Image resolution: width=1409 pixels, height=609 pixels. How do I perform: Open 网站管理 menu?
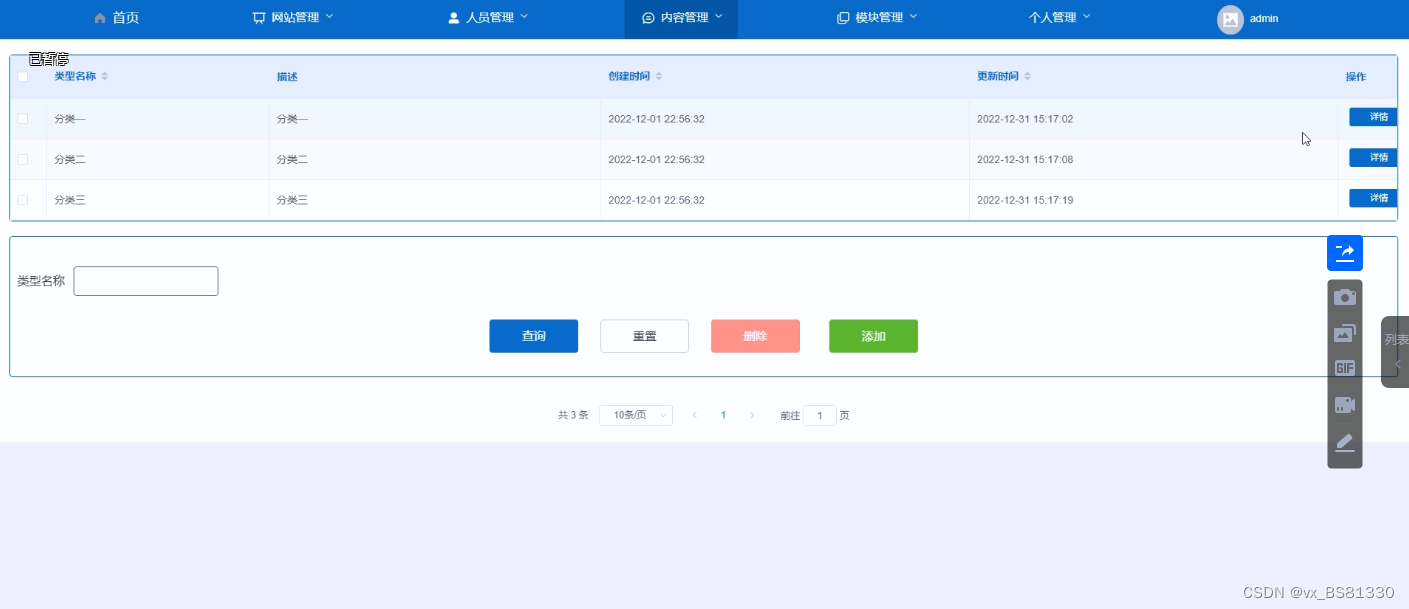293,18
